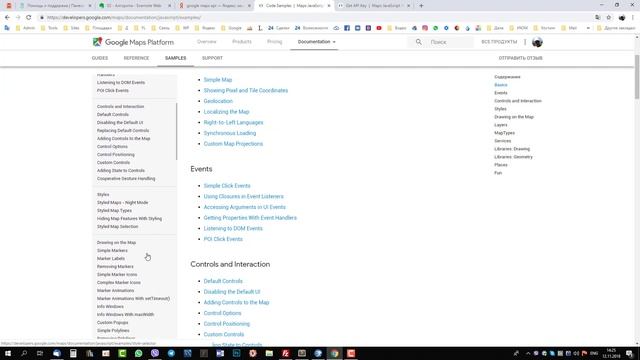The height and width of the screenshot is (360, 640).
Task: Click the Google Maps Platform logo
Action: (133, 42)
